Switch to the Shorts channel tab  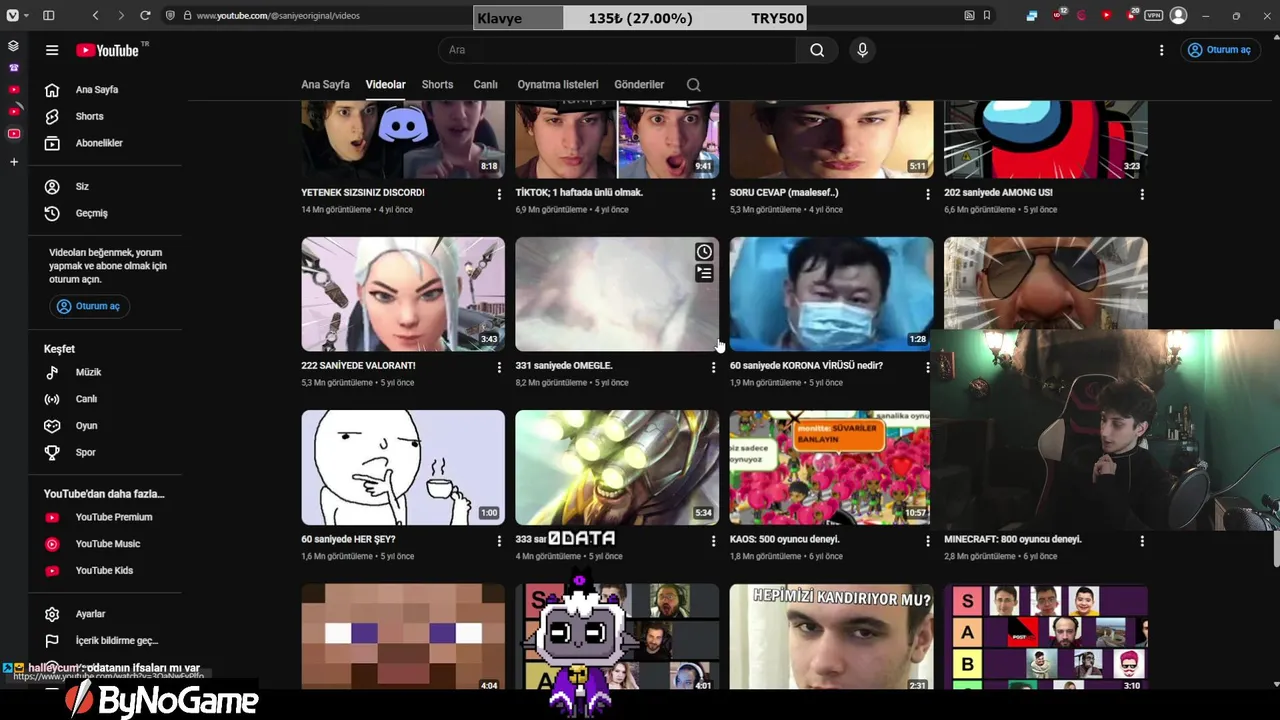[437, 85]
